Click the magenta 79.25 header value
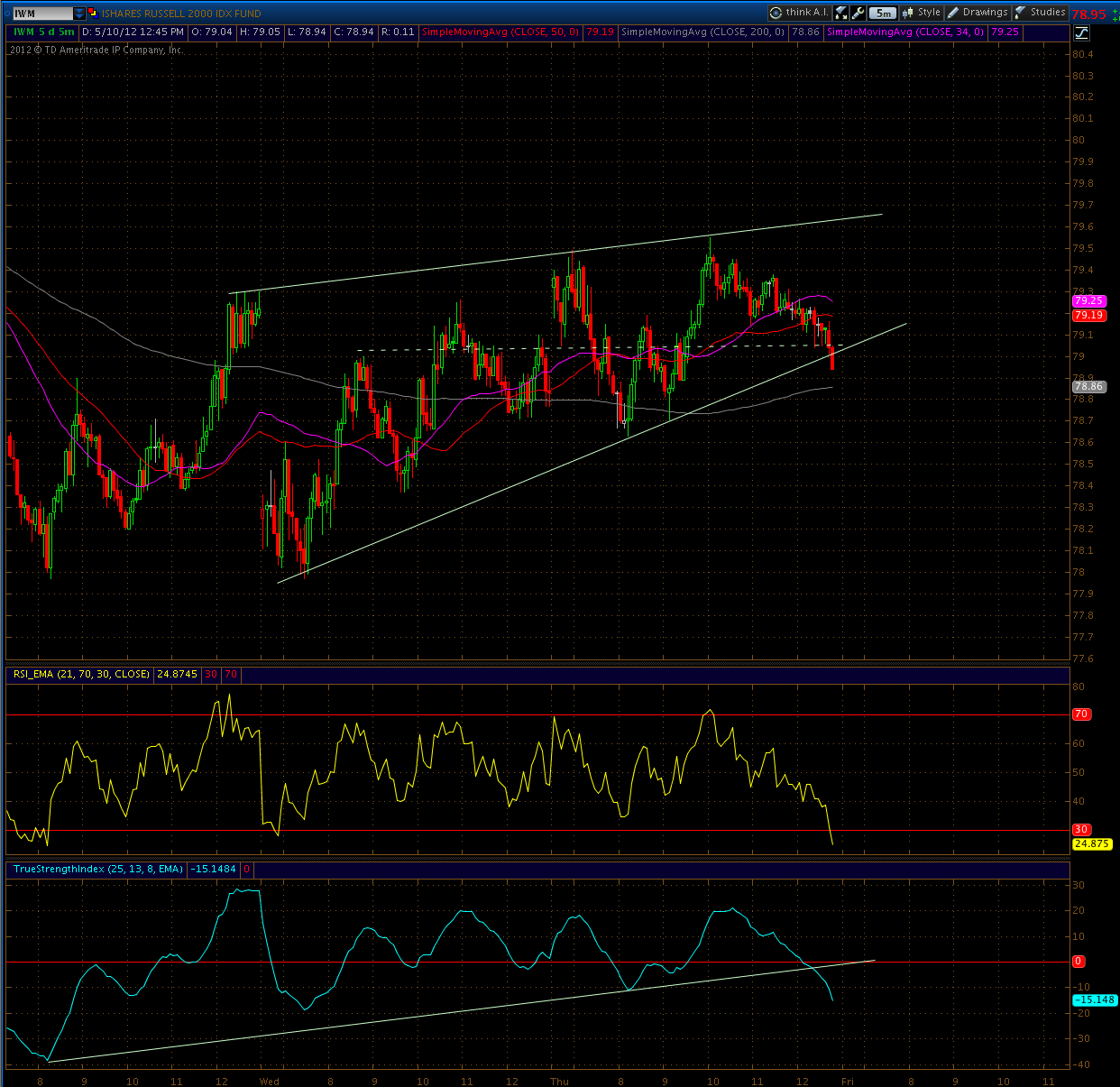The width and height of the screenshot is (1120, 1087). click(1005, 32)
